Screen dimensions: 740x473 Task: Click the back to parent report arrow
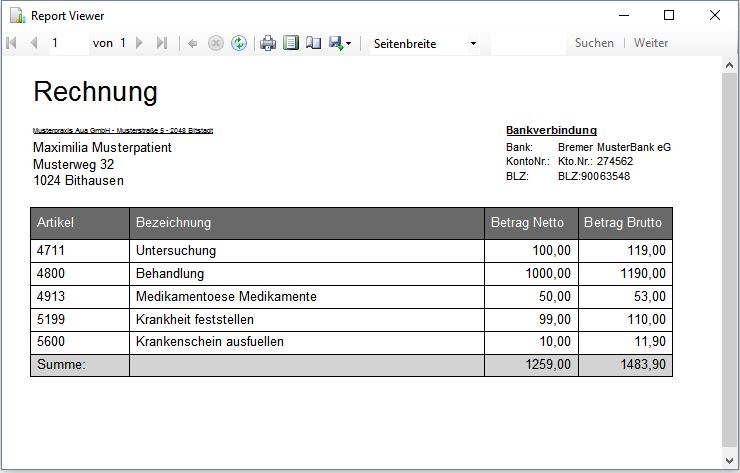tap(193, 43)
